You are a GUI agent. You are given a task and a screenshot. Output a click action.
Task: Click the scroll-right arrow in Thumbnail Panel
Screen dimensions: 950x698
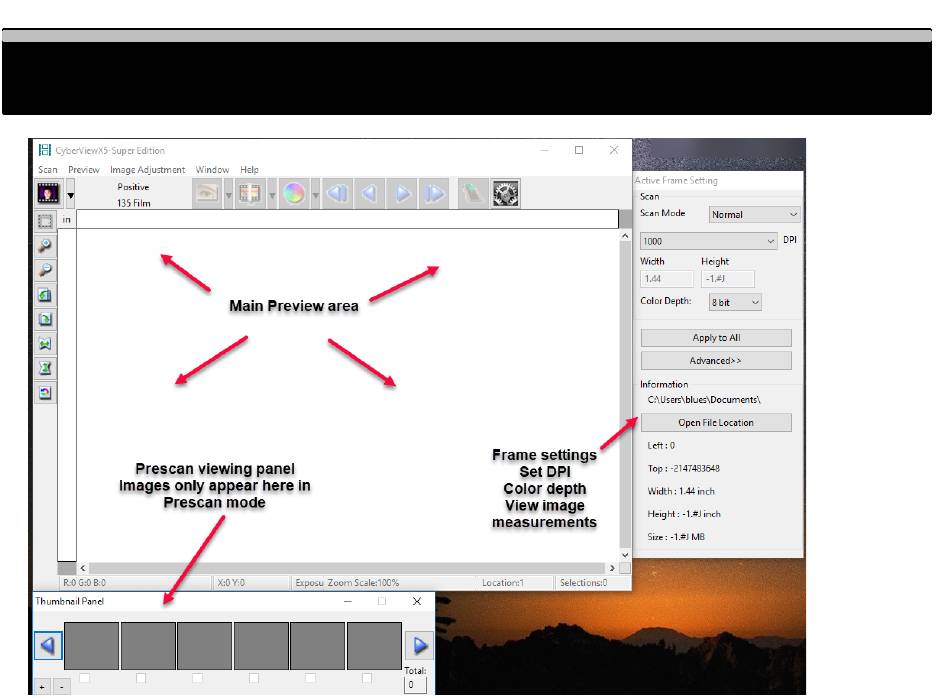coord(420,646)
